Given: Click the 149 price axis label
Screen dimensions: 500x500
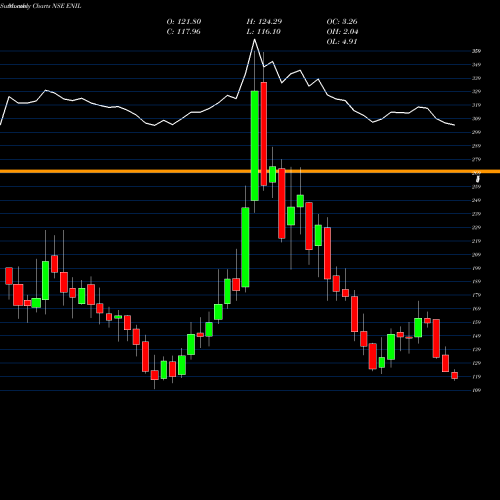Looking at the screenshot, I should click(x=476, y=336).
